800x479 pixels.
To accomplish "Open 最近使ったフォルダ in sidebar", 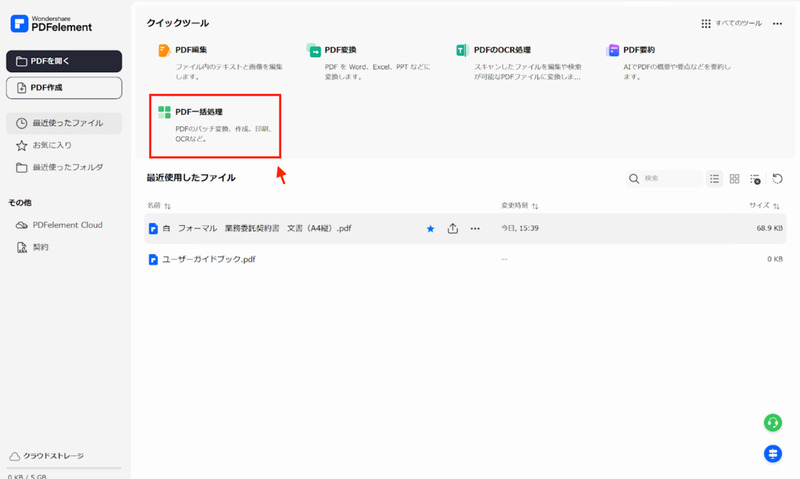I will pyautogui.click(x=64, y=167).
